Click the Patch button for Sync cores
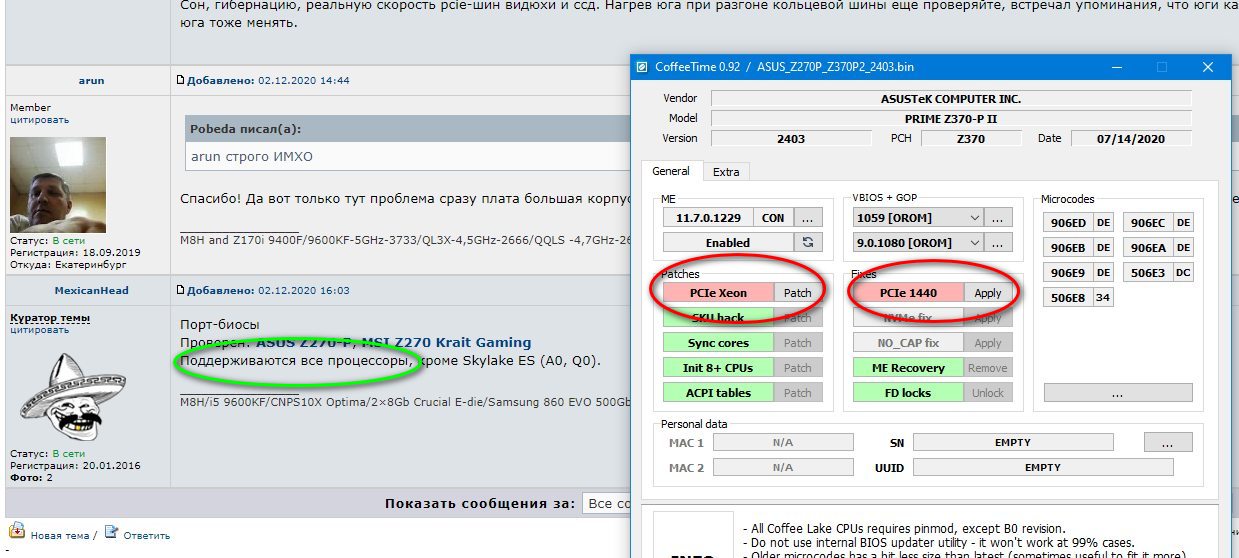The width and height of the screenshot is (1239, 558). click(x=797, y=343)
